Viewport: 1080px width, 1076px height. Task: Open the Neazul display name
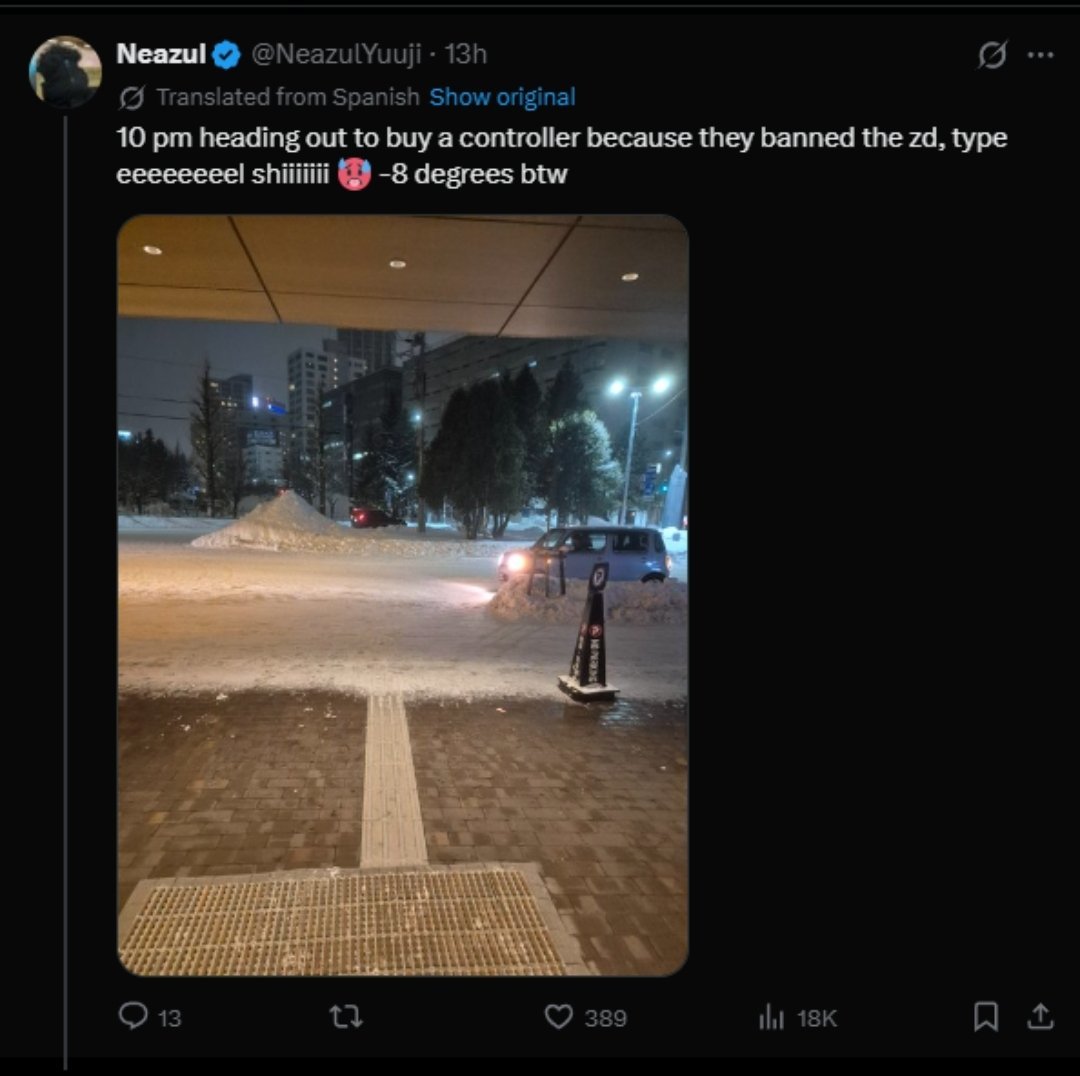[160, 55]
